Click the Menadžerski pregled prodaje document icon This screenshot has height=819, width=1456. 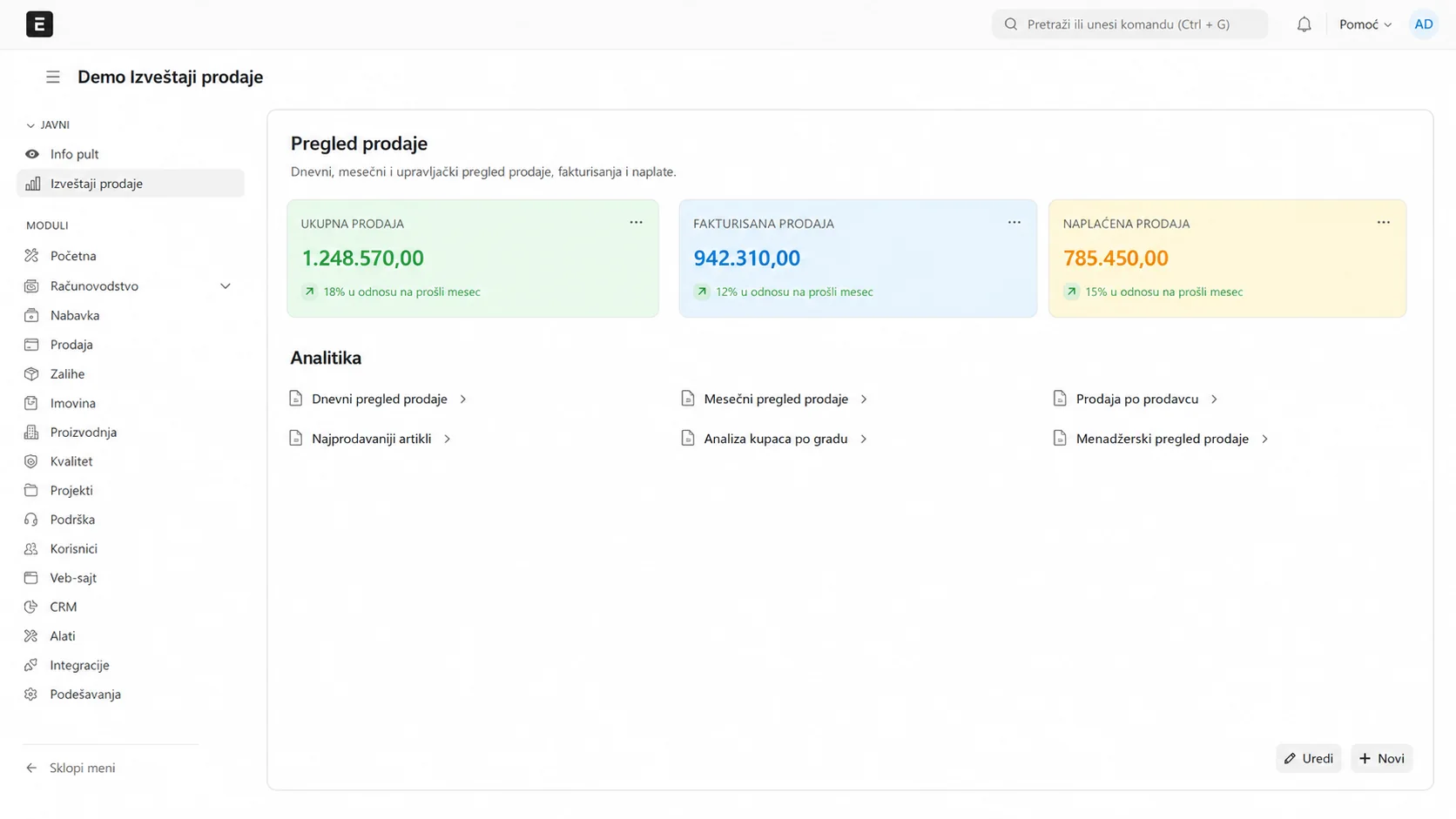(1060, 439)
